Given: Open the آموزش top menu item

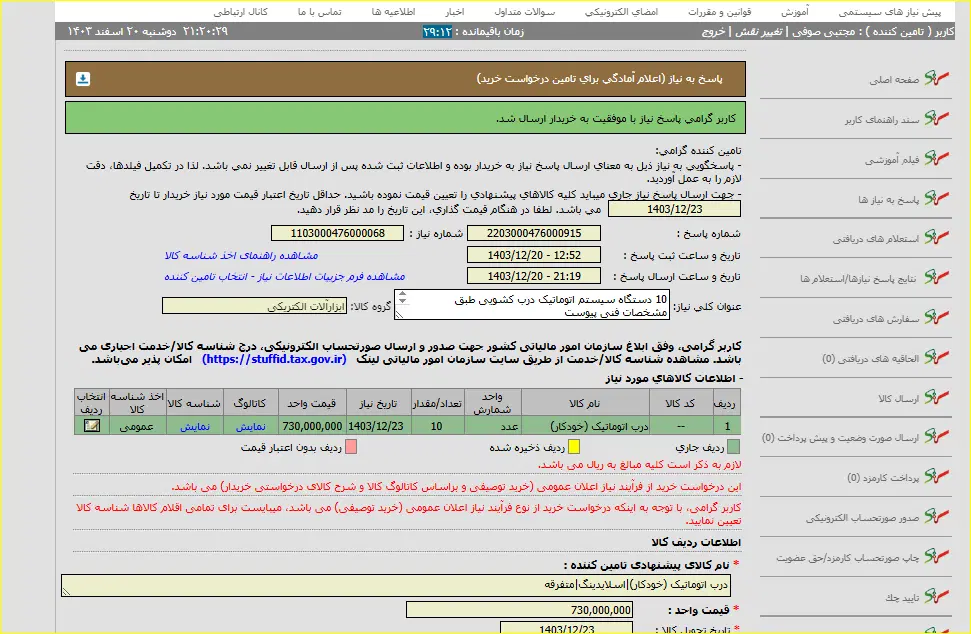Looking at the screenshot, I should click(795, 12).
